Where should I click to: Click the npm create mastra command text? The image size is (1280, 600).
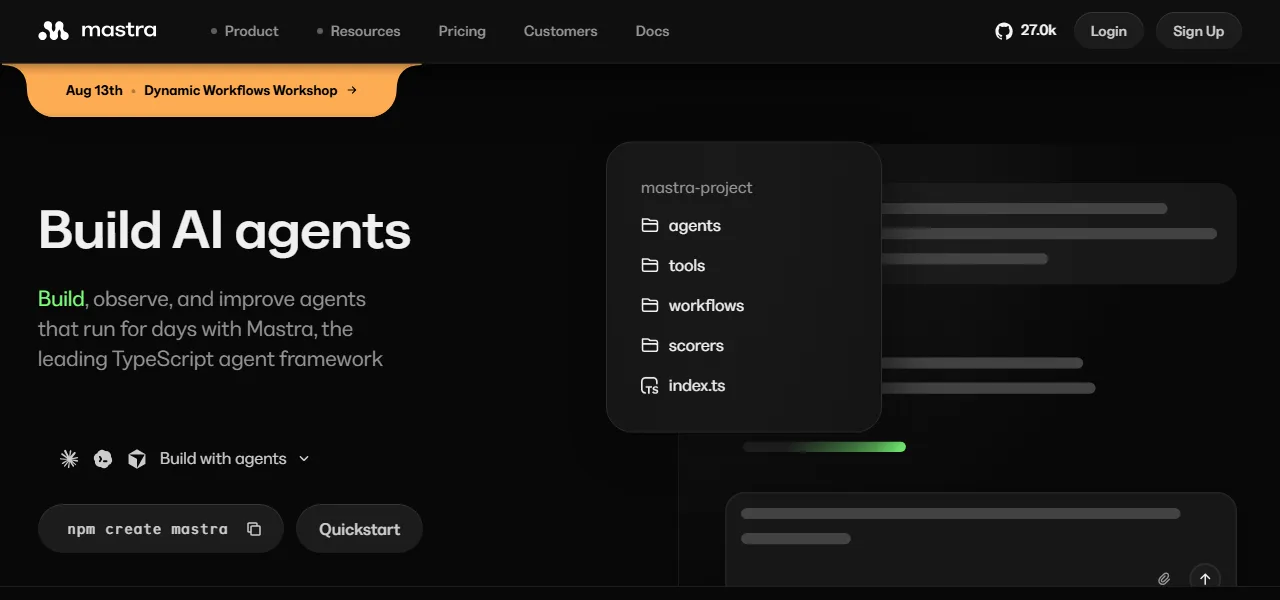147,529
